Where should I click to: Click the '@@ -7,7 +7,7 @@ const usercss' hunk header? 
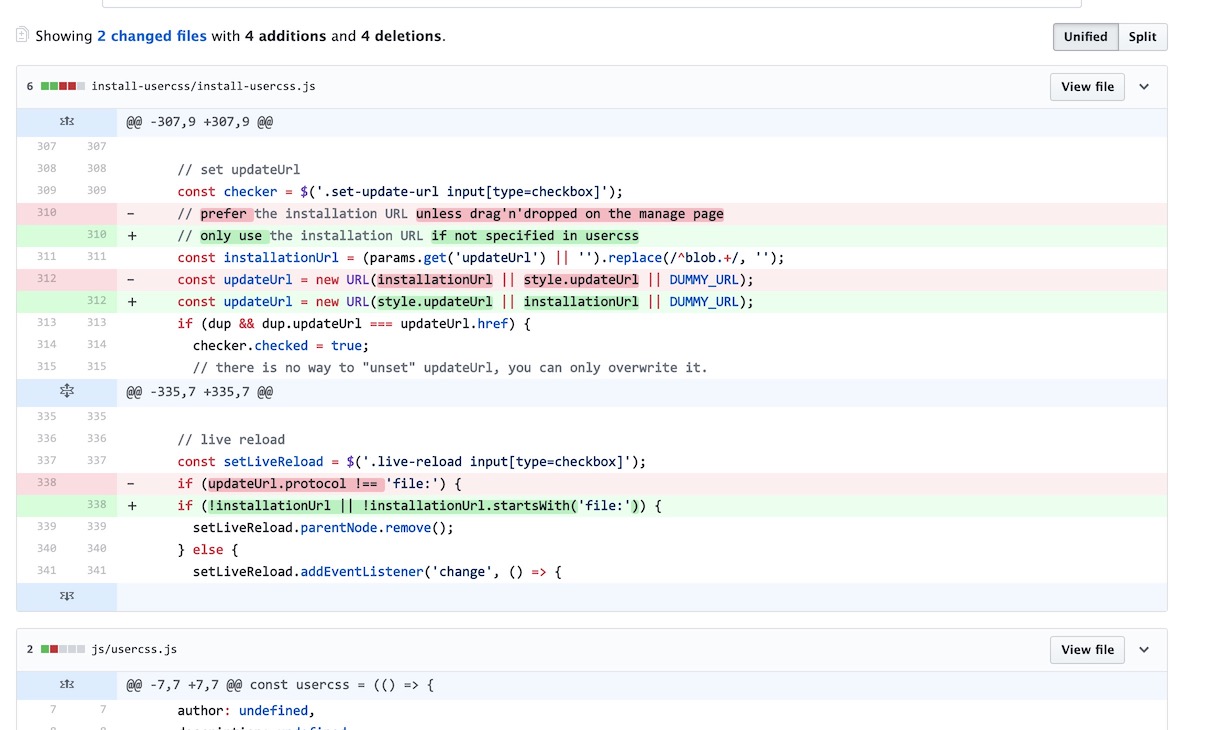click(280, 685)
